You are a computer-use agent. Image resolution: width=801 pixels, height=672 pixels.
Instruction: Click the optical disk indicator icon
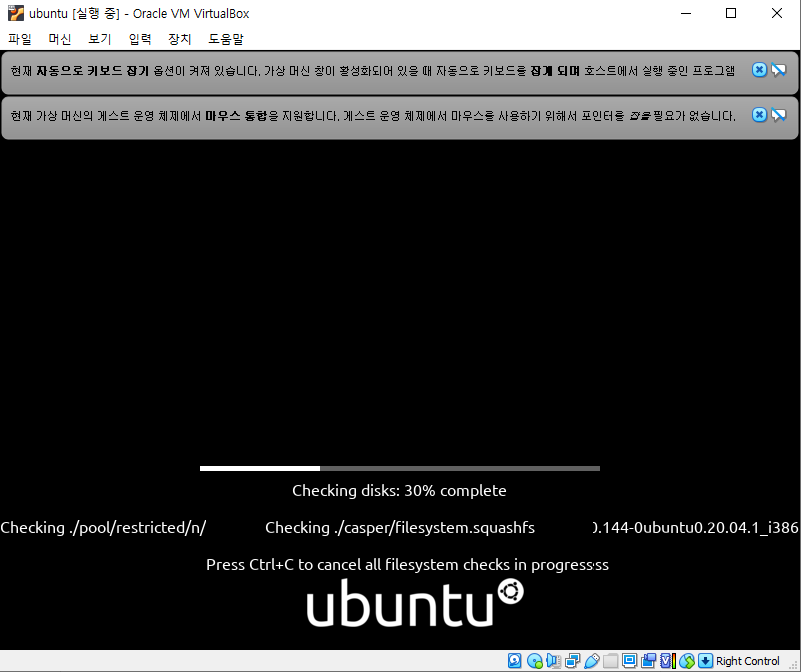pyautogui.click(x=534, y=661)
